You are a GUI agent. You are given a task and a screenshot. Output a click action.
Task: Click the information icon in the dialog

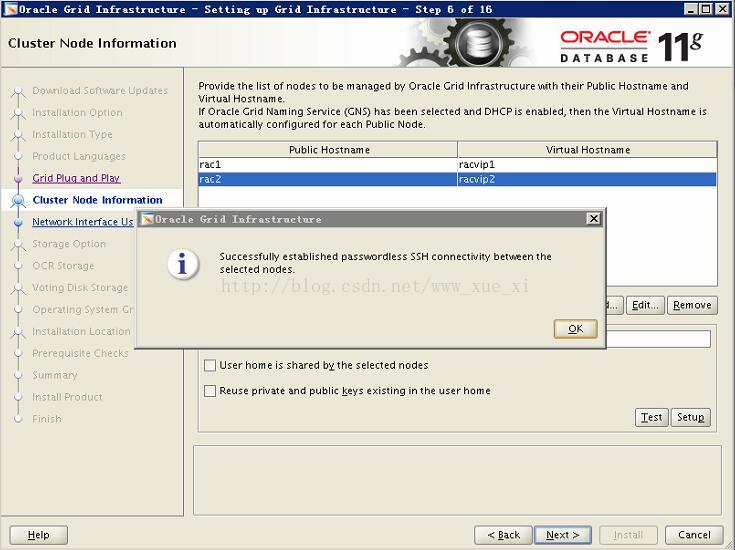tap(183, 264)
